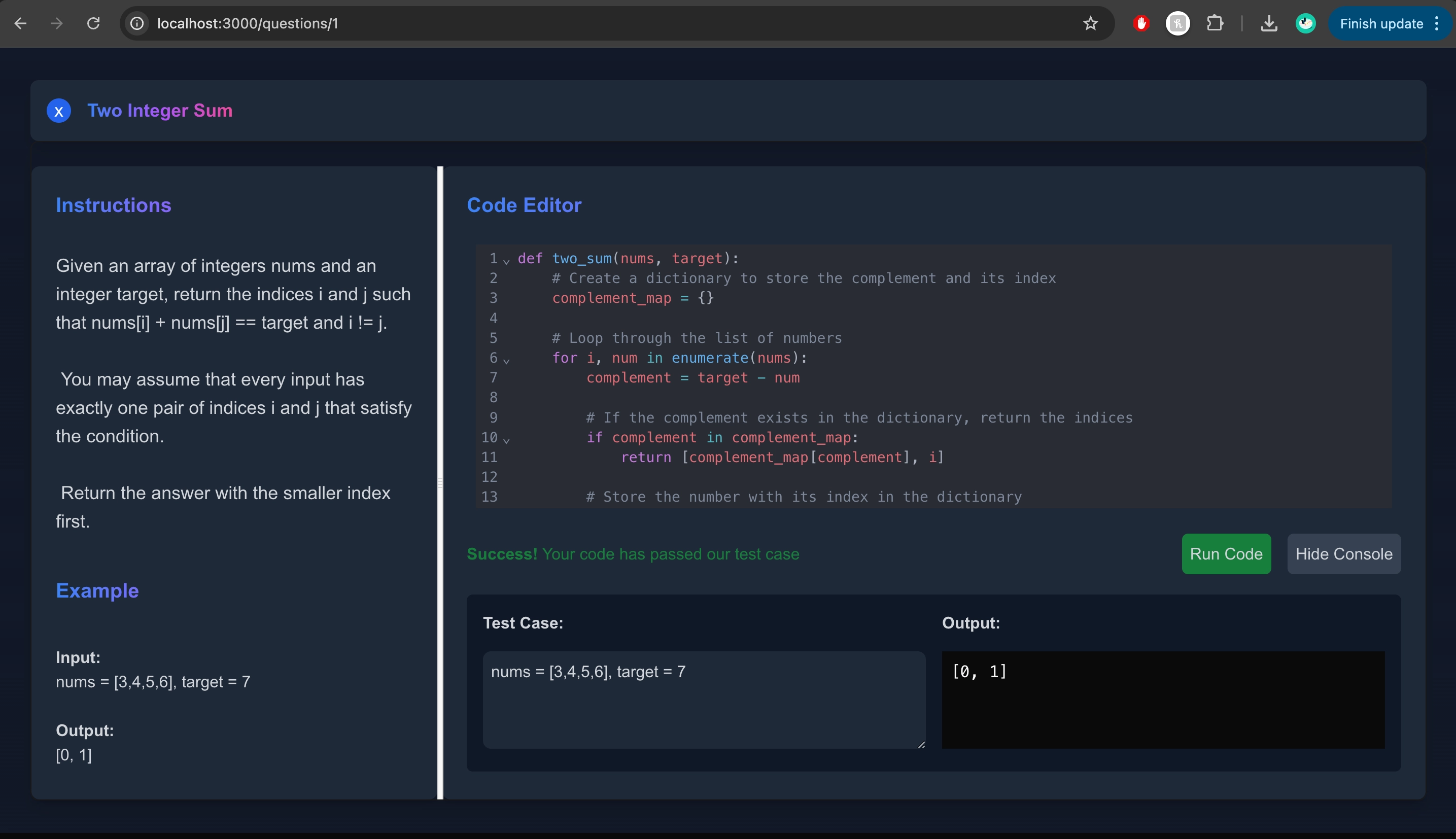The width and height of the screenshot is (1456, 839).
Task: Open the Extensions puzzle piece icon
Action: (x=1215, y=24)
